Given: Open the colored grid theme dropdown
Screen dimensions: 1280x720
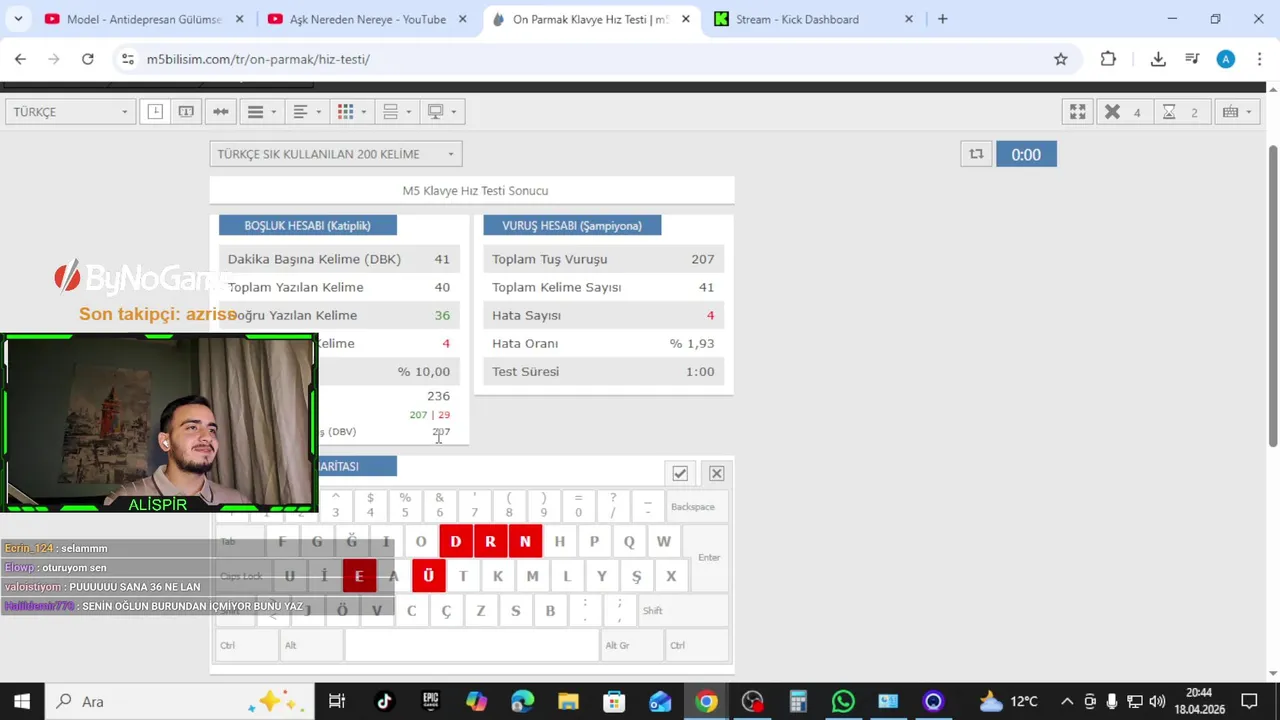Looking at the screenshot, I should click(352, 112).
